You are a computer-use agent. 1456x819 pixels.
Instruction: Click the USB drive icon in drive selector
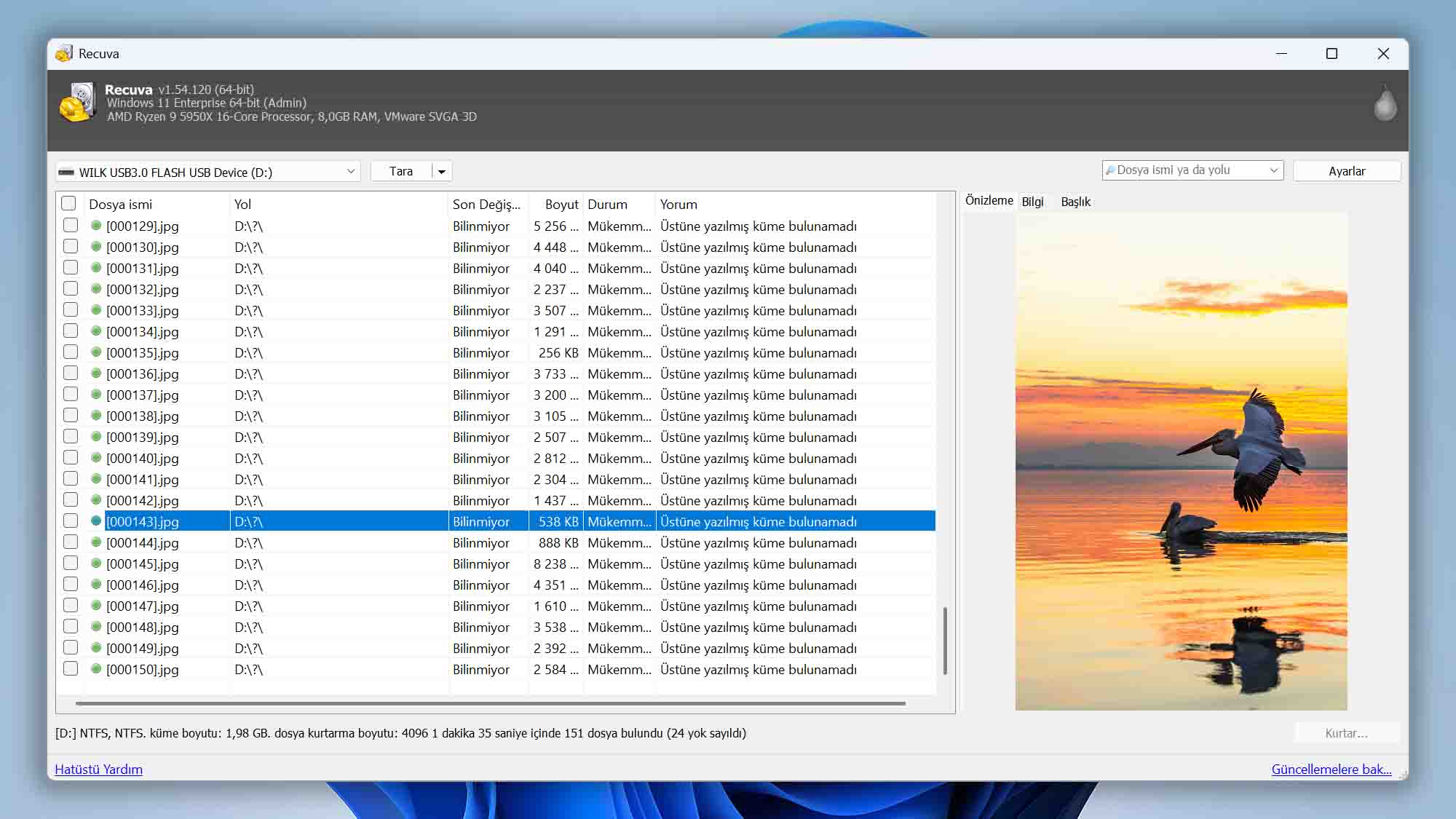[x=66, y=173]
